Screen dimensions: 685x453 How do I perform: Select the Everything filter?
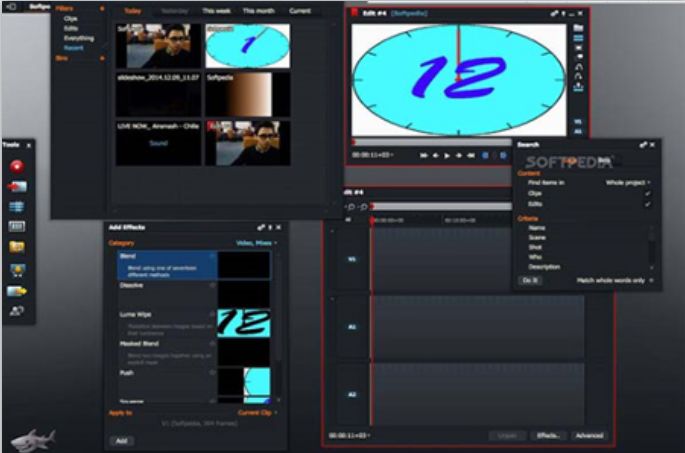(x=79, y=38)
